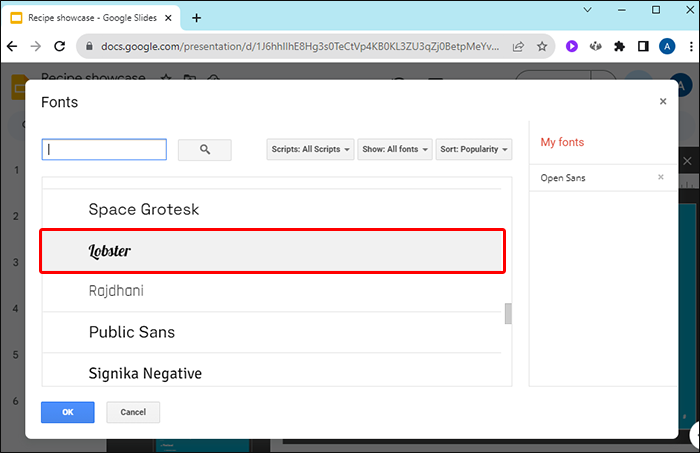Image resolution: width=700 pixels, height=453 pixels.
Task: Open the Scripts: All Scripts dropdown
Action: [311, 150]
